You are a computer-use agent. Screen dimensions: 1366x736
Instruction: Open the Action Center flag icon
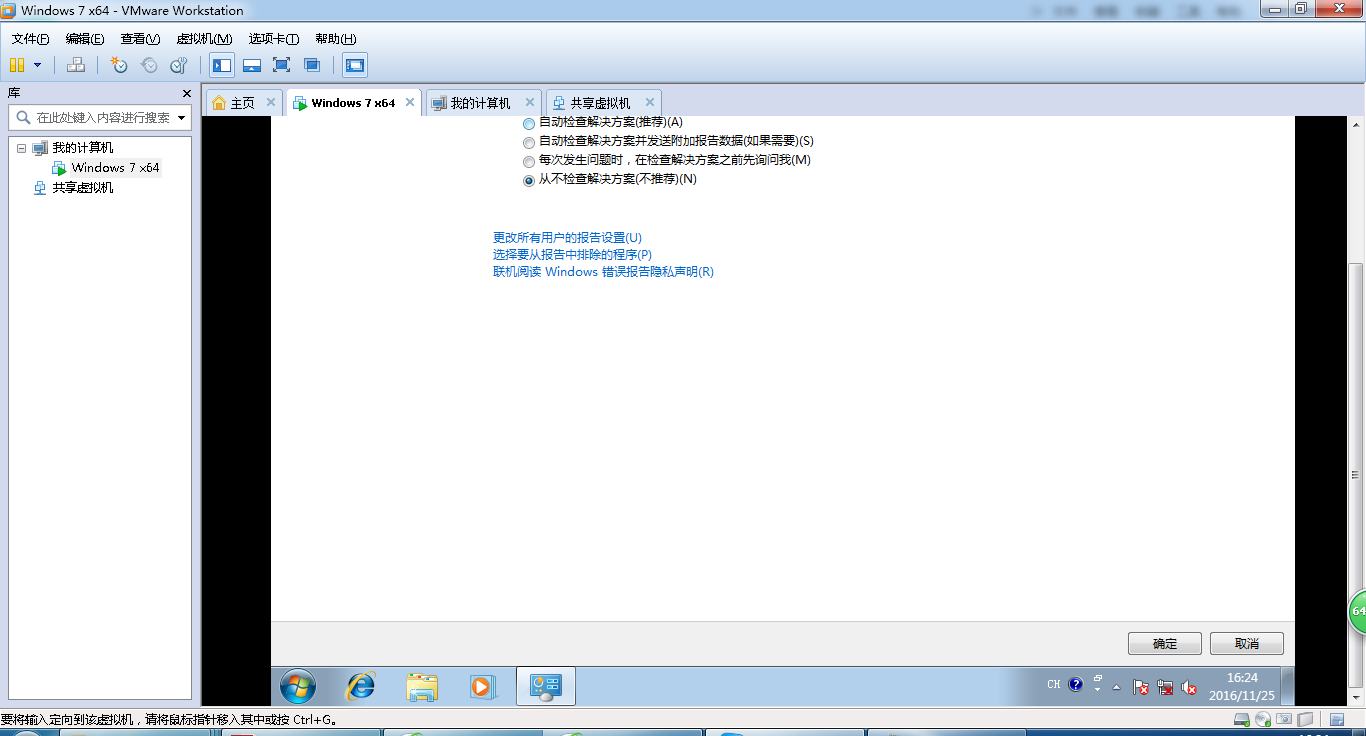1141,687
